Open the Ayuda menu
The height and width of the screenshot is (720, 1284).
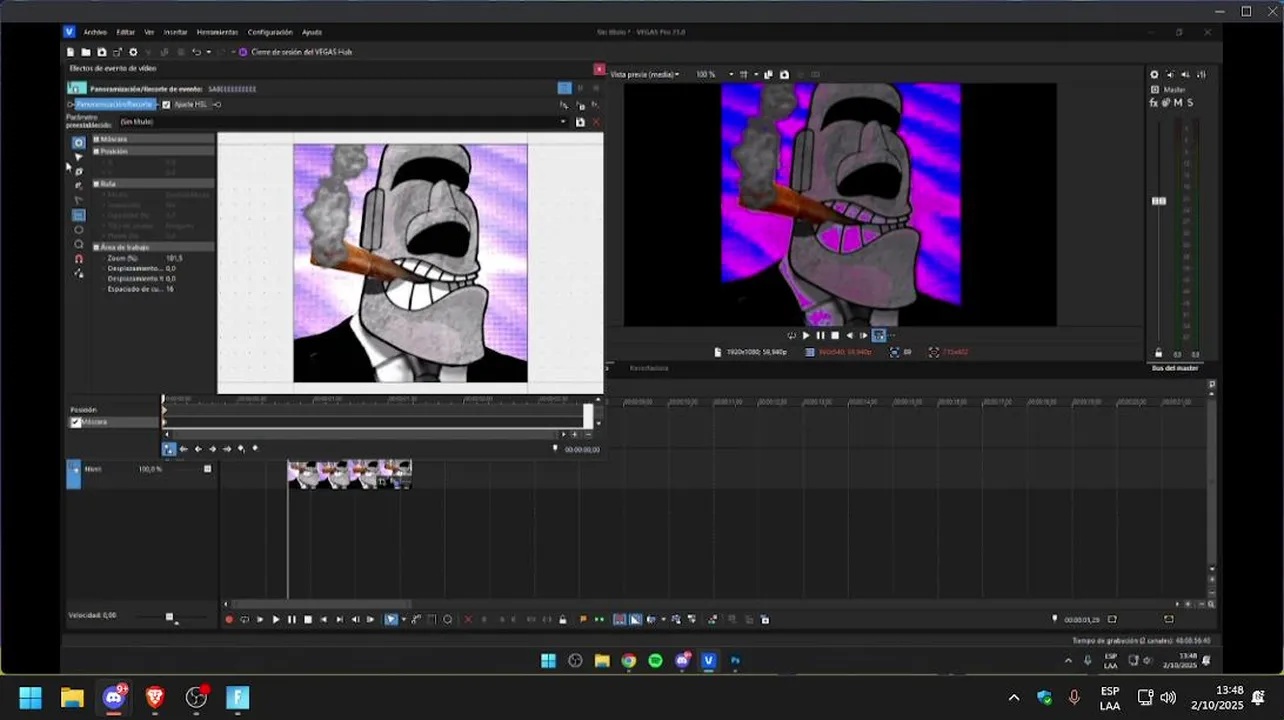point(312,32)
